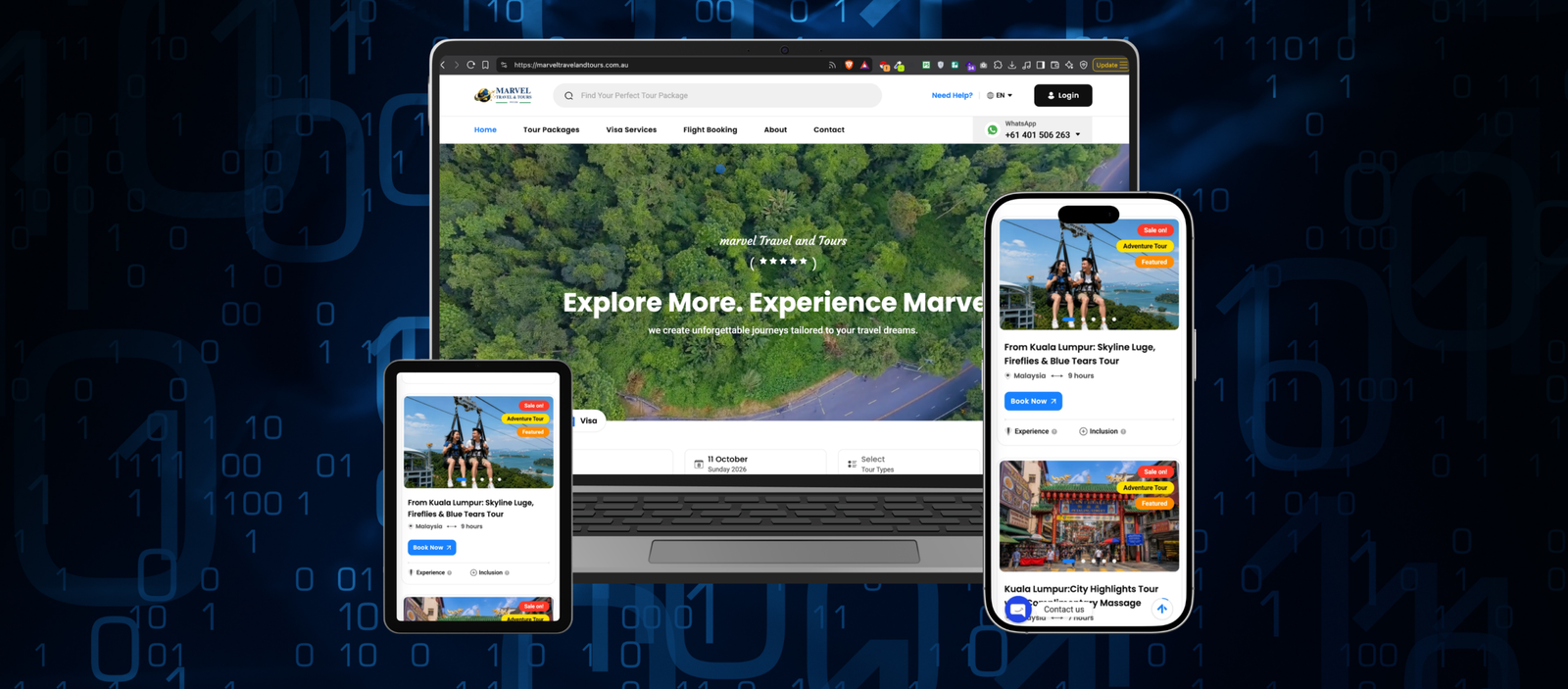Viewport: 1568px width, 689px height.
Task: Open the browser downloads icon
Action: coord(1012,65)
